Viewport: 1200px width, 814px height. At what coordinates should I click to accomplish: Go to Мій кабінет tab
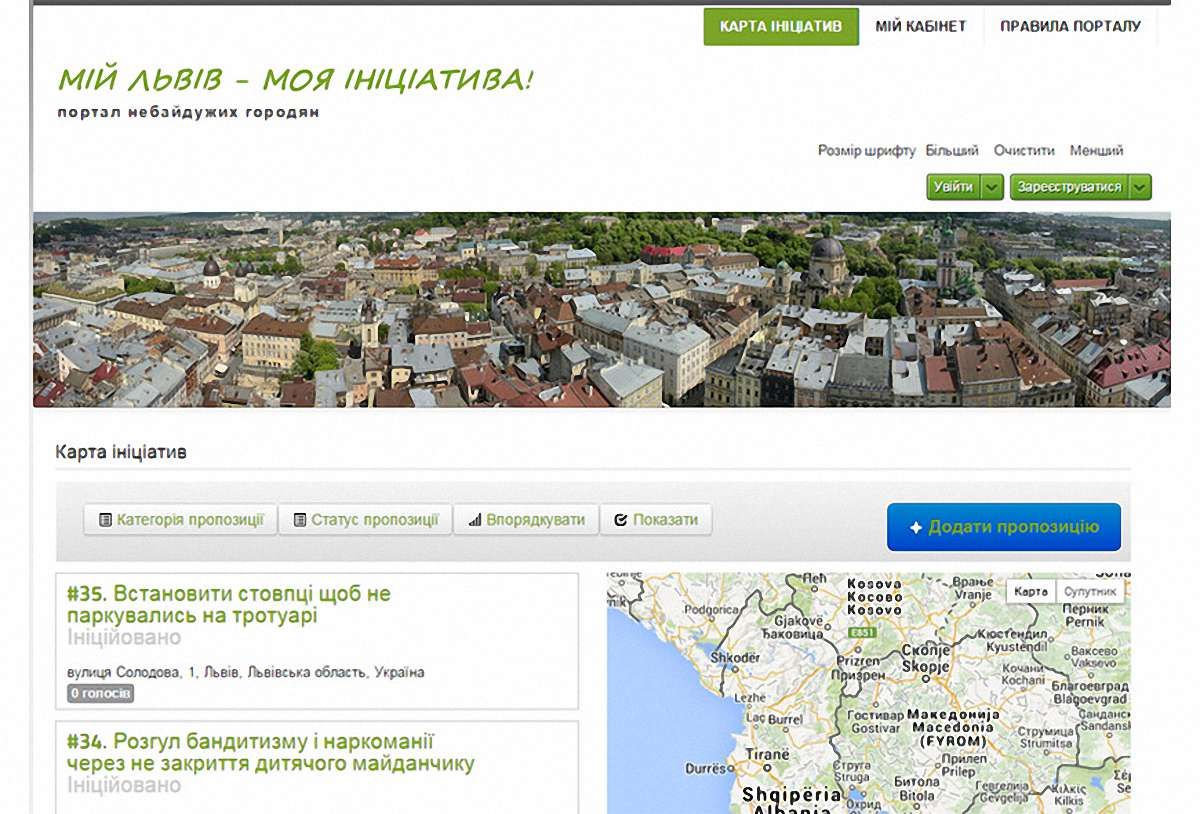[x=921, y=27]
